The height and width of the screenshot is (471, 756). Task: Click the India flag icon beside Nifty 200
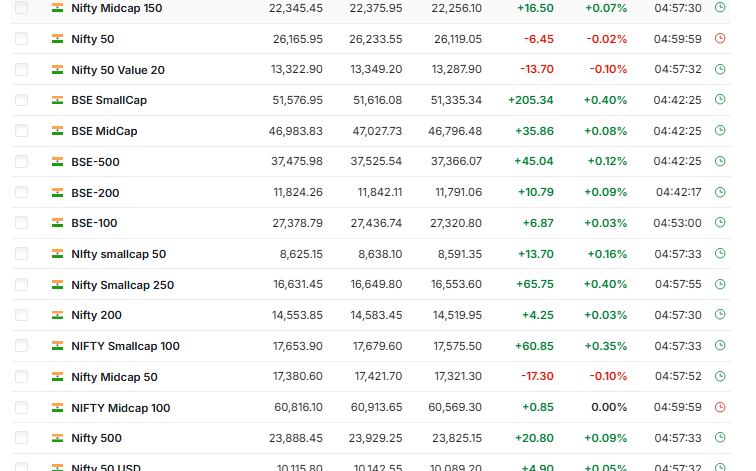point(57,315)
